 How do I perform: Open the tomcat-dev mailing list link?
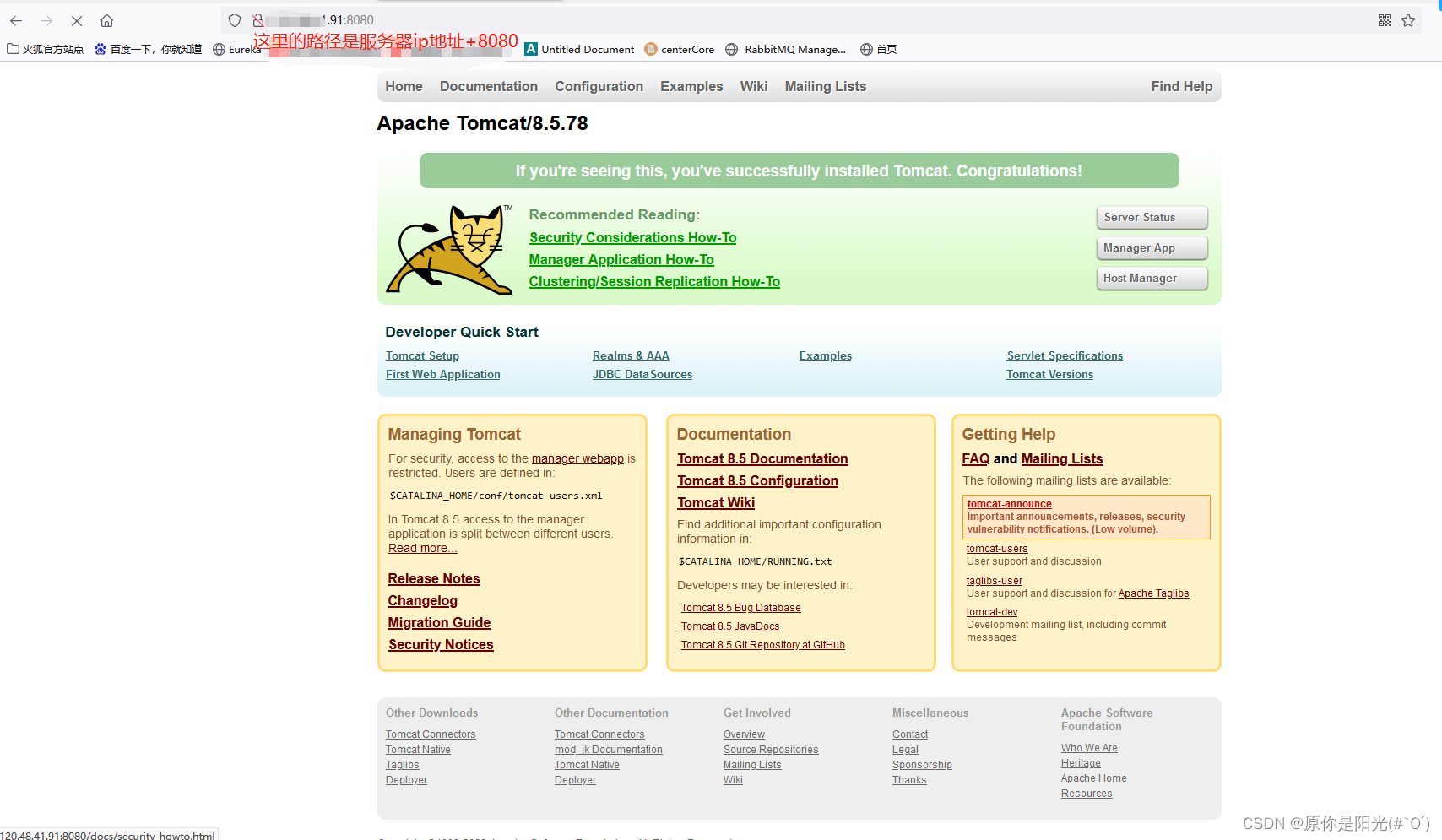tap(992, 612)
